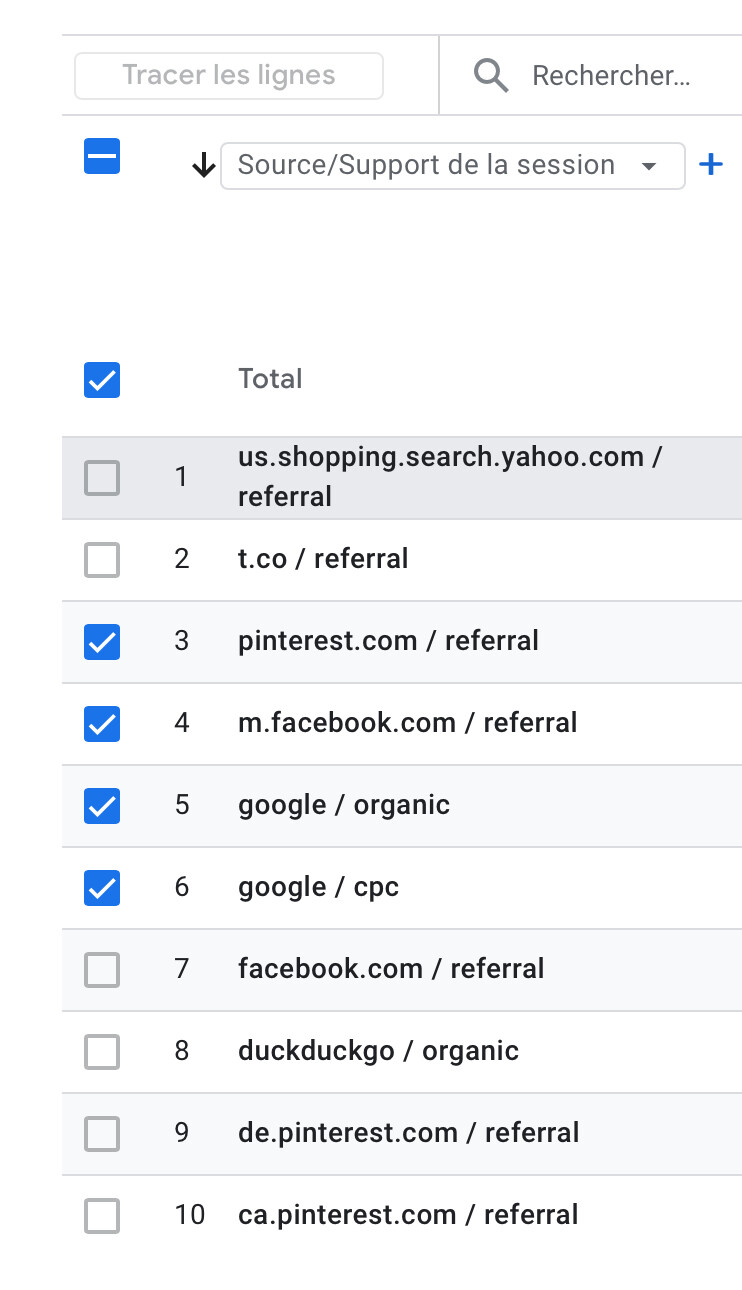The width and height of the screenshot is (742, 1290).
Task: Click into the Rechercher search field
Action: (x=611, y=76)
